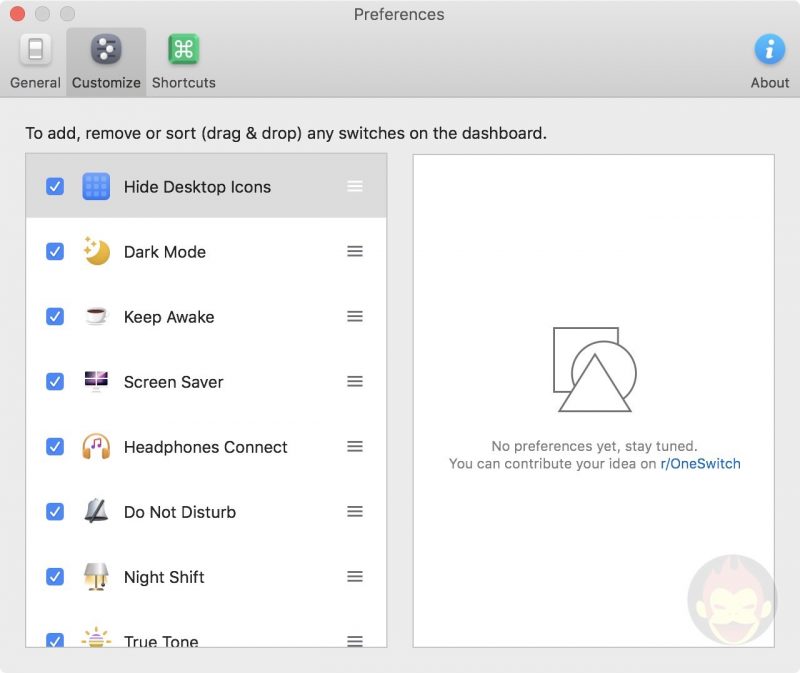The image size is (800, 673).
Task: Uncheck the Dark Mode switch
Action: (54, 251)
